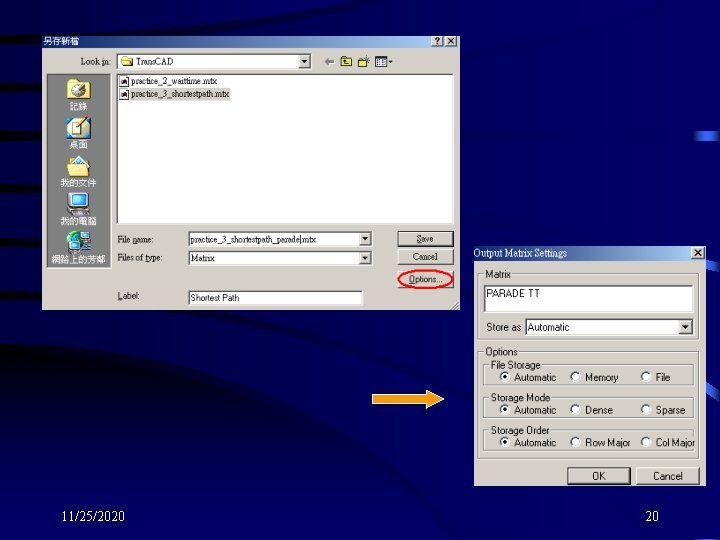Screen dimensions: 720x540
Task: Click Cancel in Output Matrix Settings
Action: click(x=668, y=476)
